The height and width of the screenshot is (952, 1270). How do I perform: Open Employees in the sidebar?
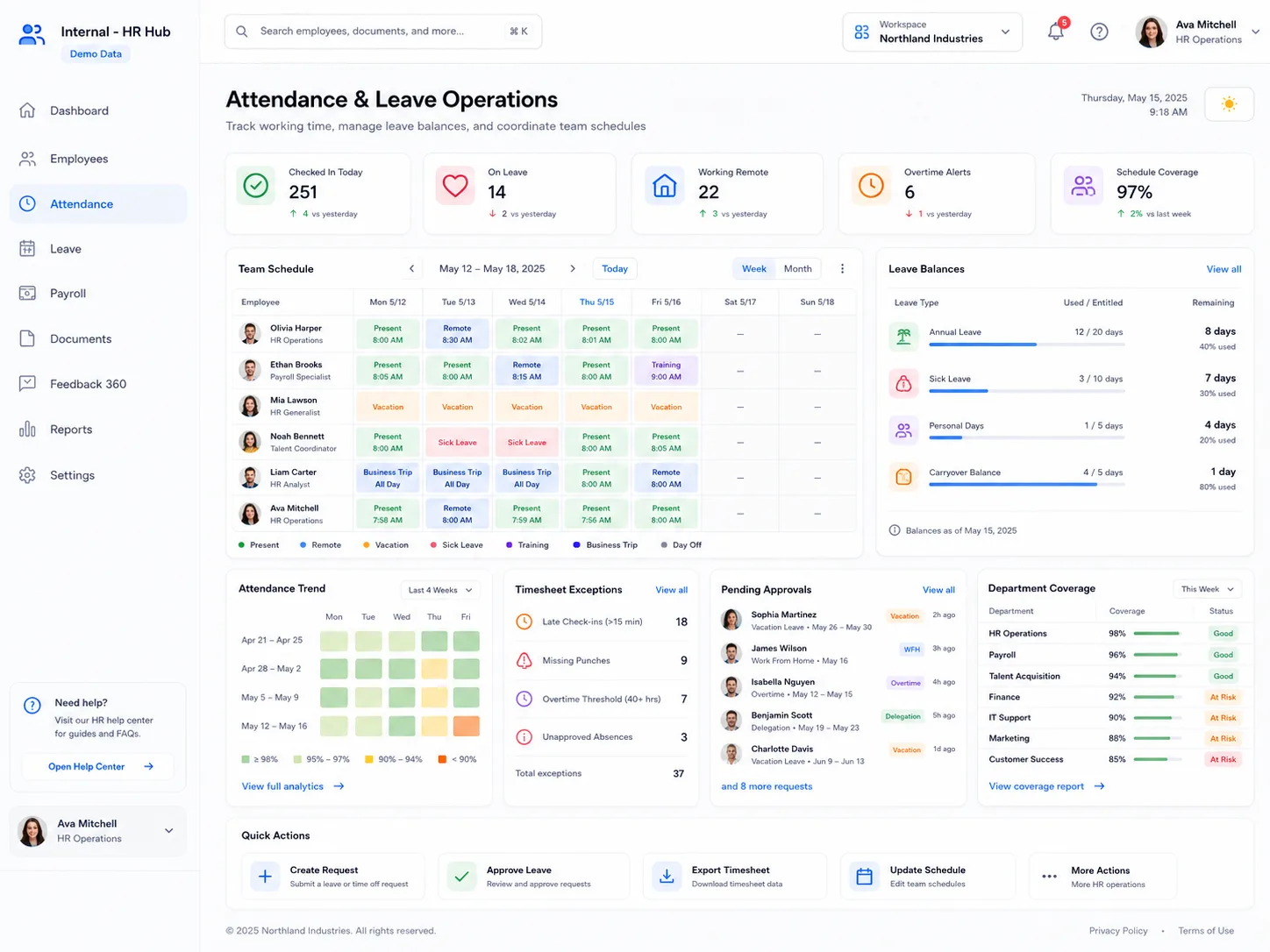click(x=98, y=159)
